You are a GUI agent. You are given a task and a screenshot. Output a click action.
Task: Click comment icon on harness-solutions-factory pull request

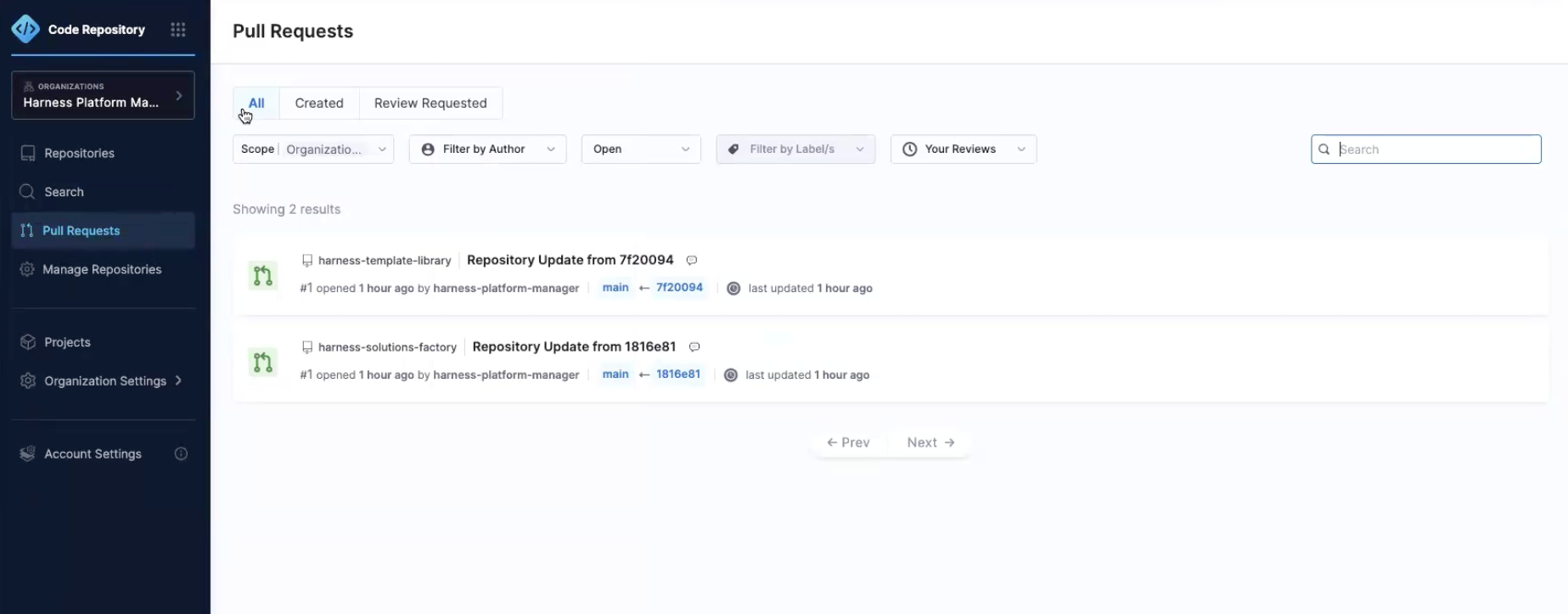694,347
